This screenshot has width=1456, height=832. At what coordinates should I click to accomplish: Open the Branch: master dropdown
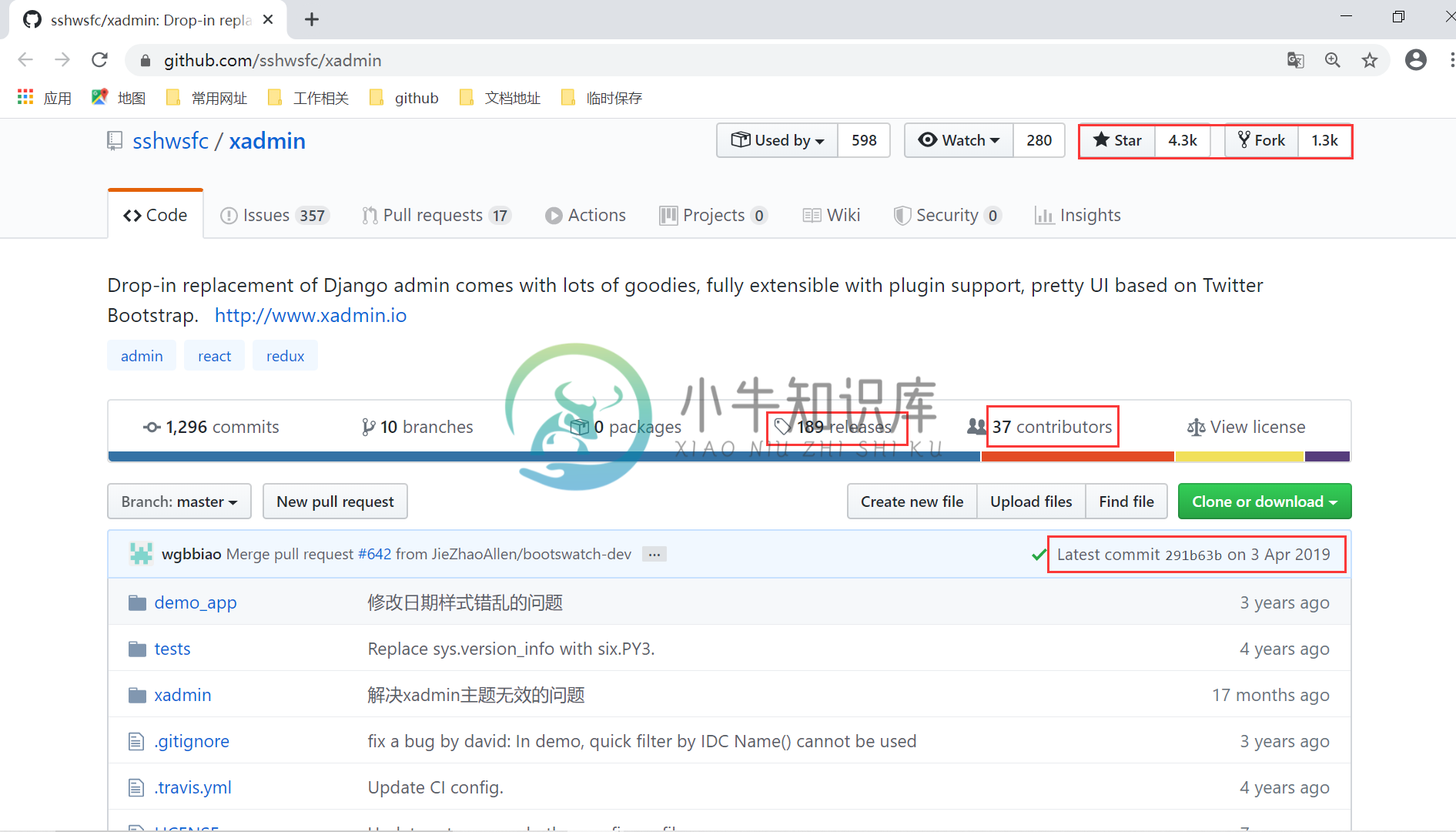(179, 502)
